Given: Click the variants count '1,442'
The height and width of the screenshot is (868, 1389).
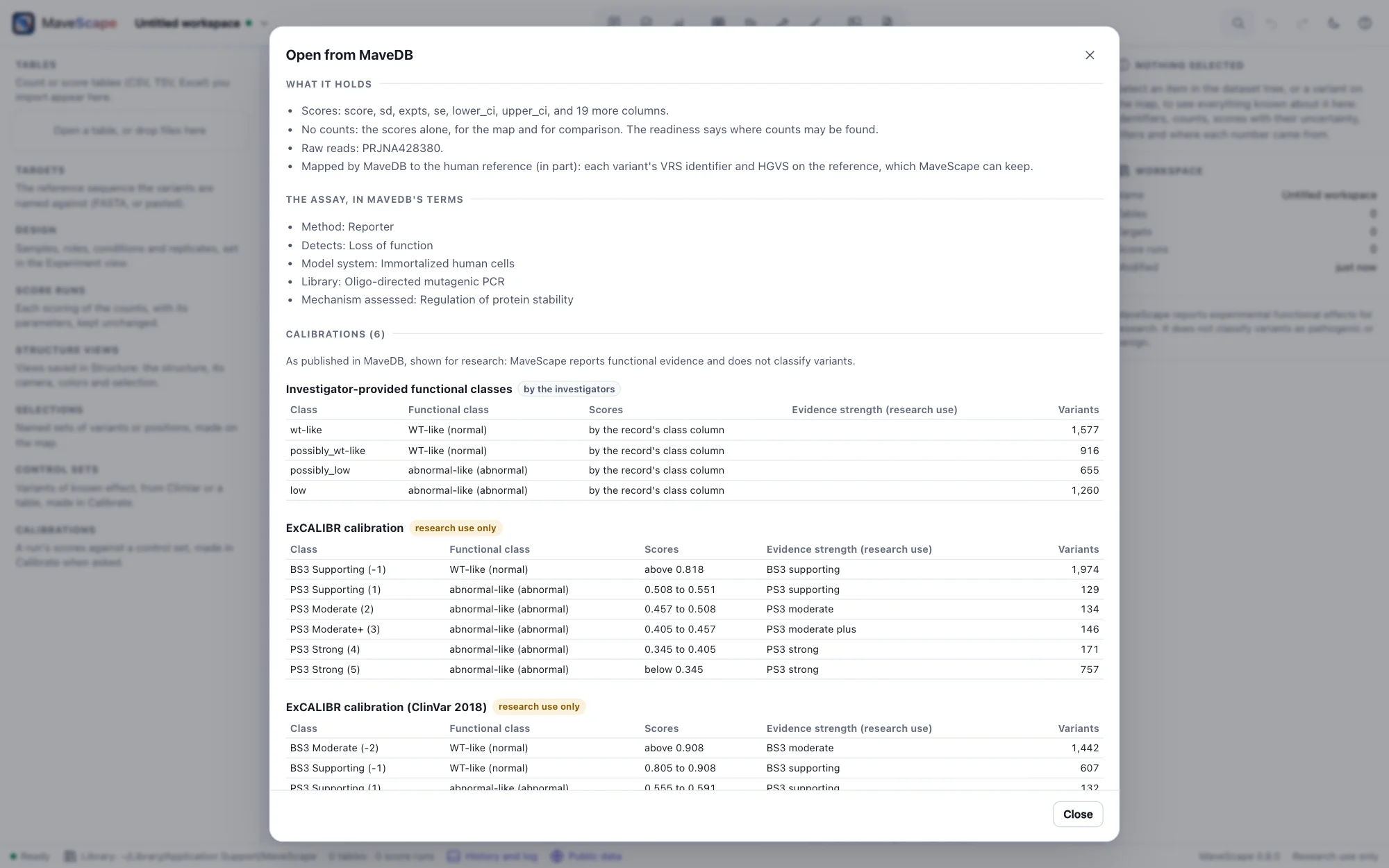Looking at the screenshot, I should [x=1085, y=748].
